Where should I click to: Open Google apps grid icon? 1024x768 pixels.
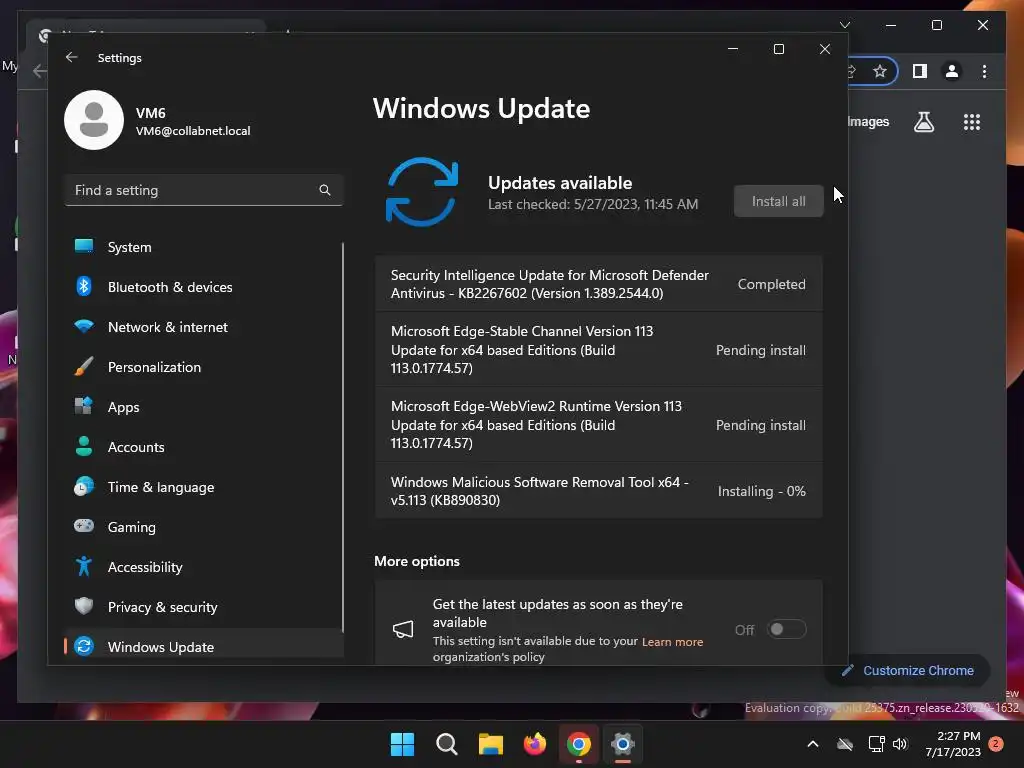(x=972, y=122)
